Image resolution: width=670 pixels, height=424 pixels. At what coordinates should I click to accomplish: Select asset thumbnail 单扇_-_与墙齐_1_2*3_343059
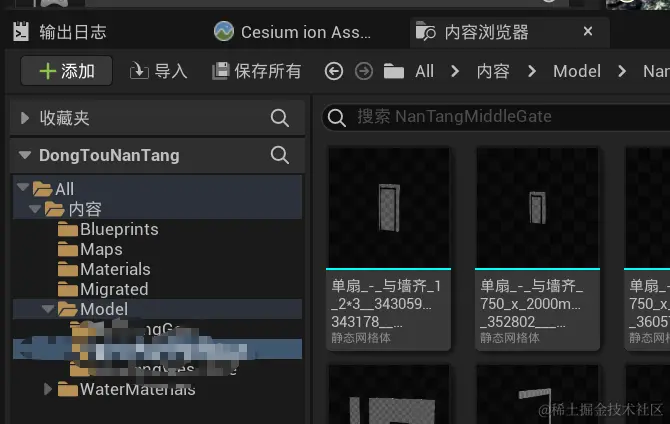point(388,207)
